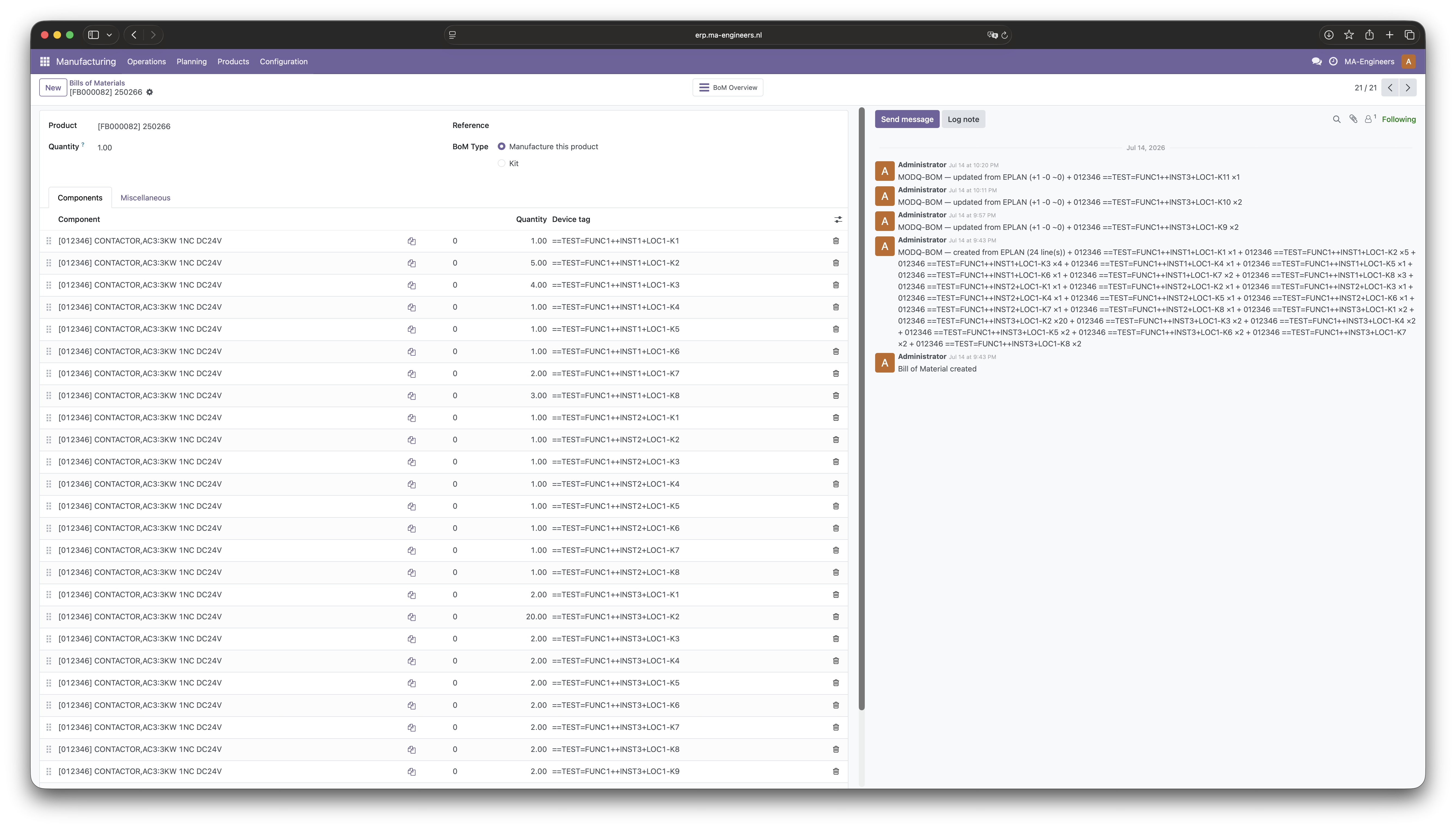Open the Operations menu
The height and width of the screenshot is (829, 1456).
146,62
